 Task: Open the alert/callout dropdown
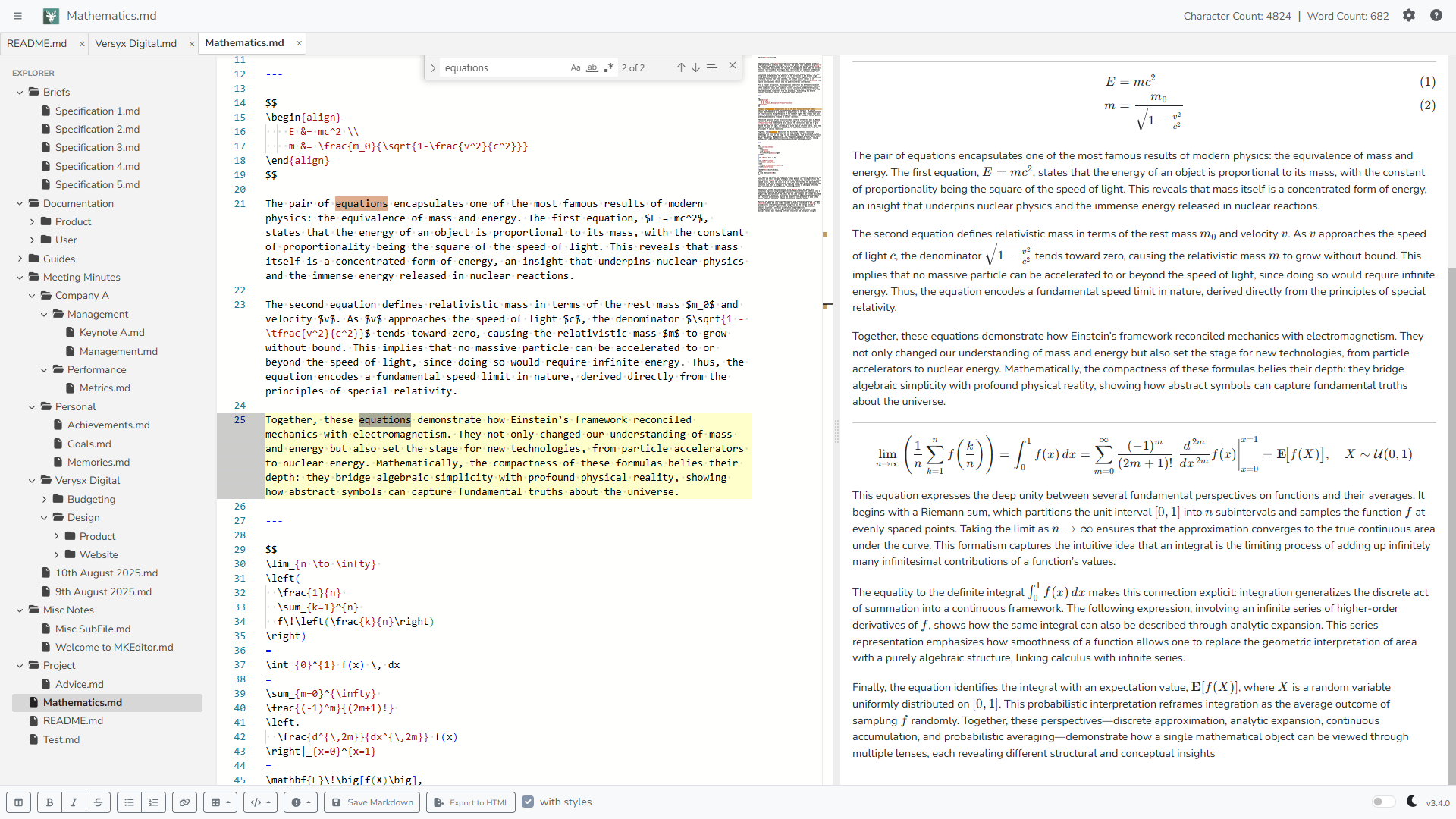click(301, 802)
